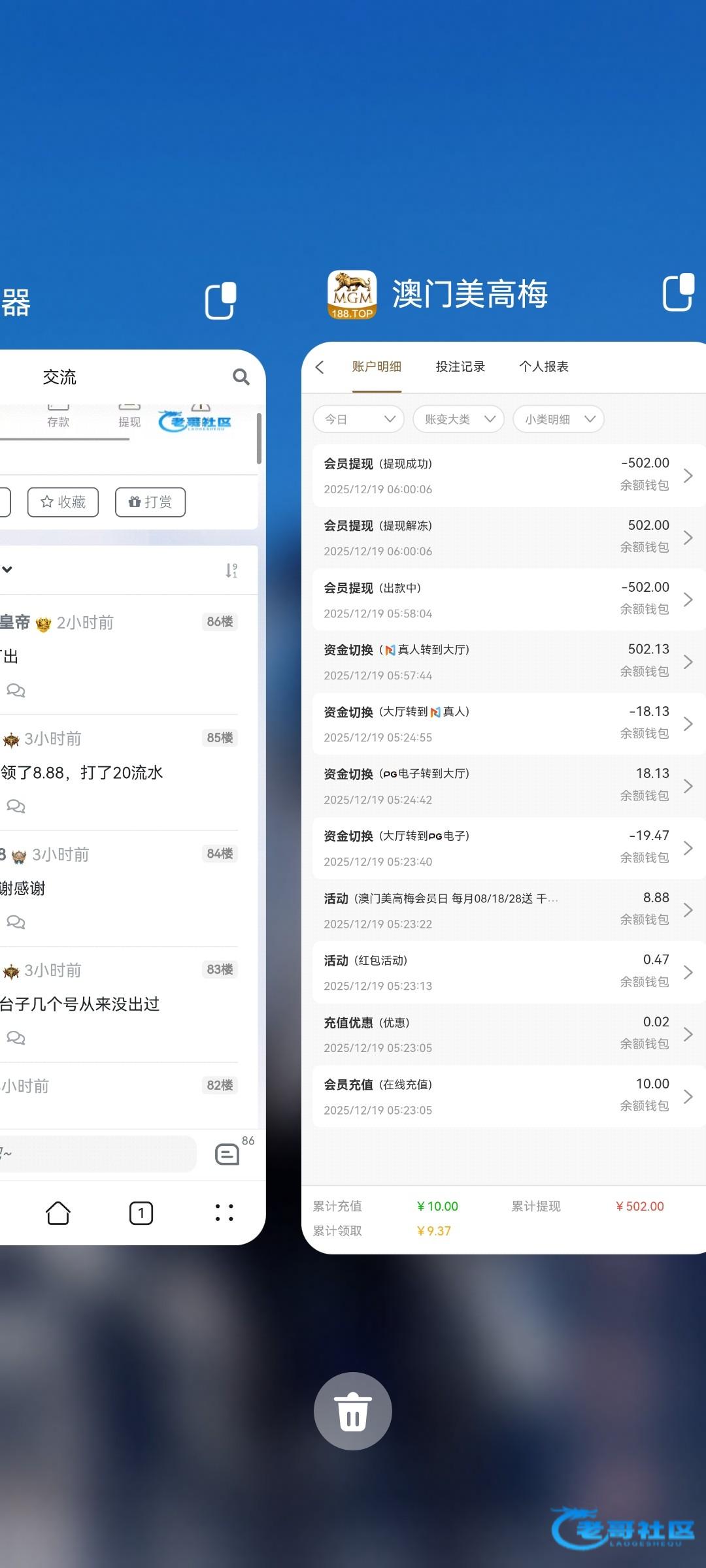Tap the search magnifier in the 交流 header
Viewport: 706px width, 1568px height.
coord(241,377)
